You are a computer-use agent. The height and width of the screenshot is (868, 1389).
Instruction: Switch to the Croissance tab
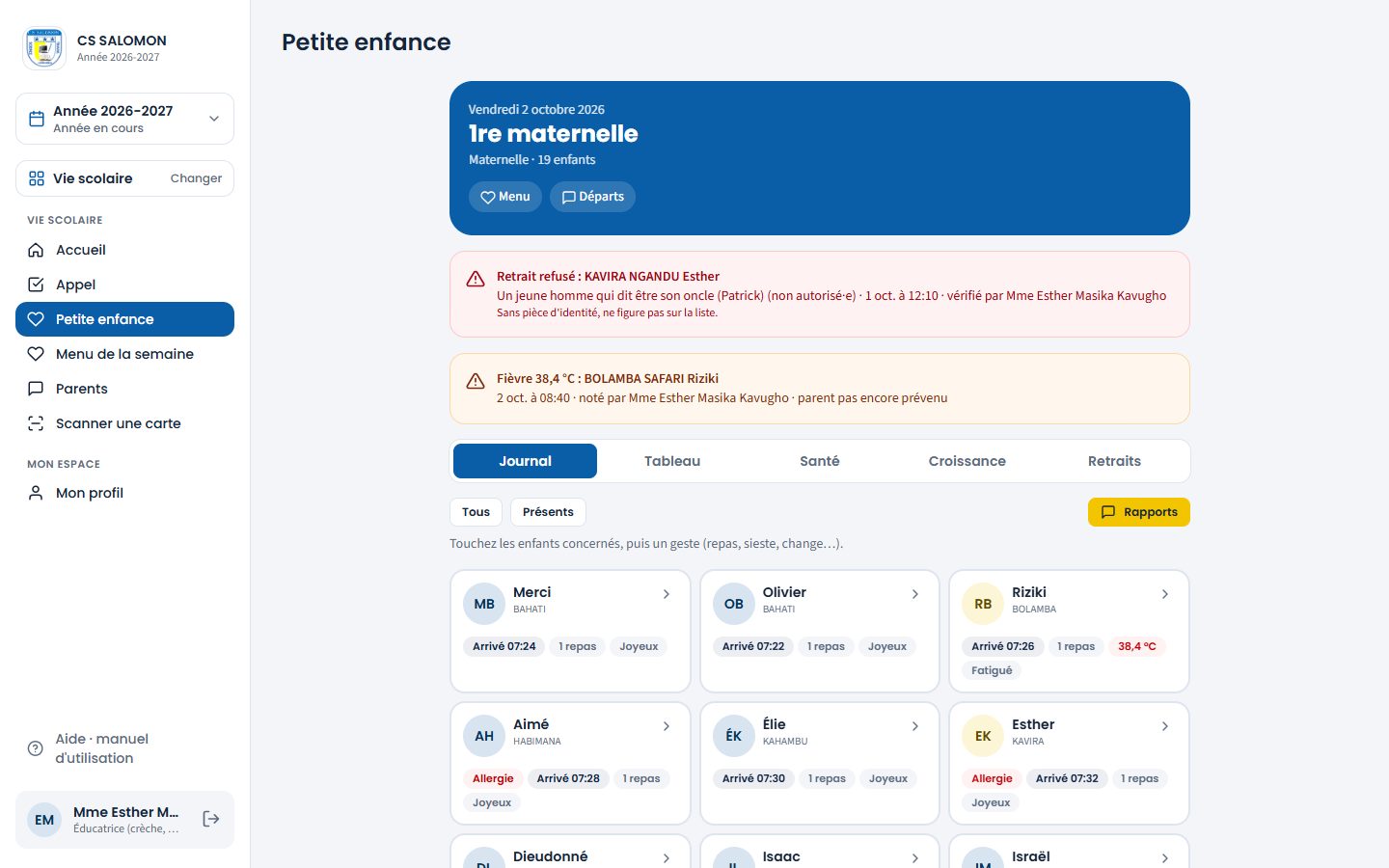967,461
